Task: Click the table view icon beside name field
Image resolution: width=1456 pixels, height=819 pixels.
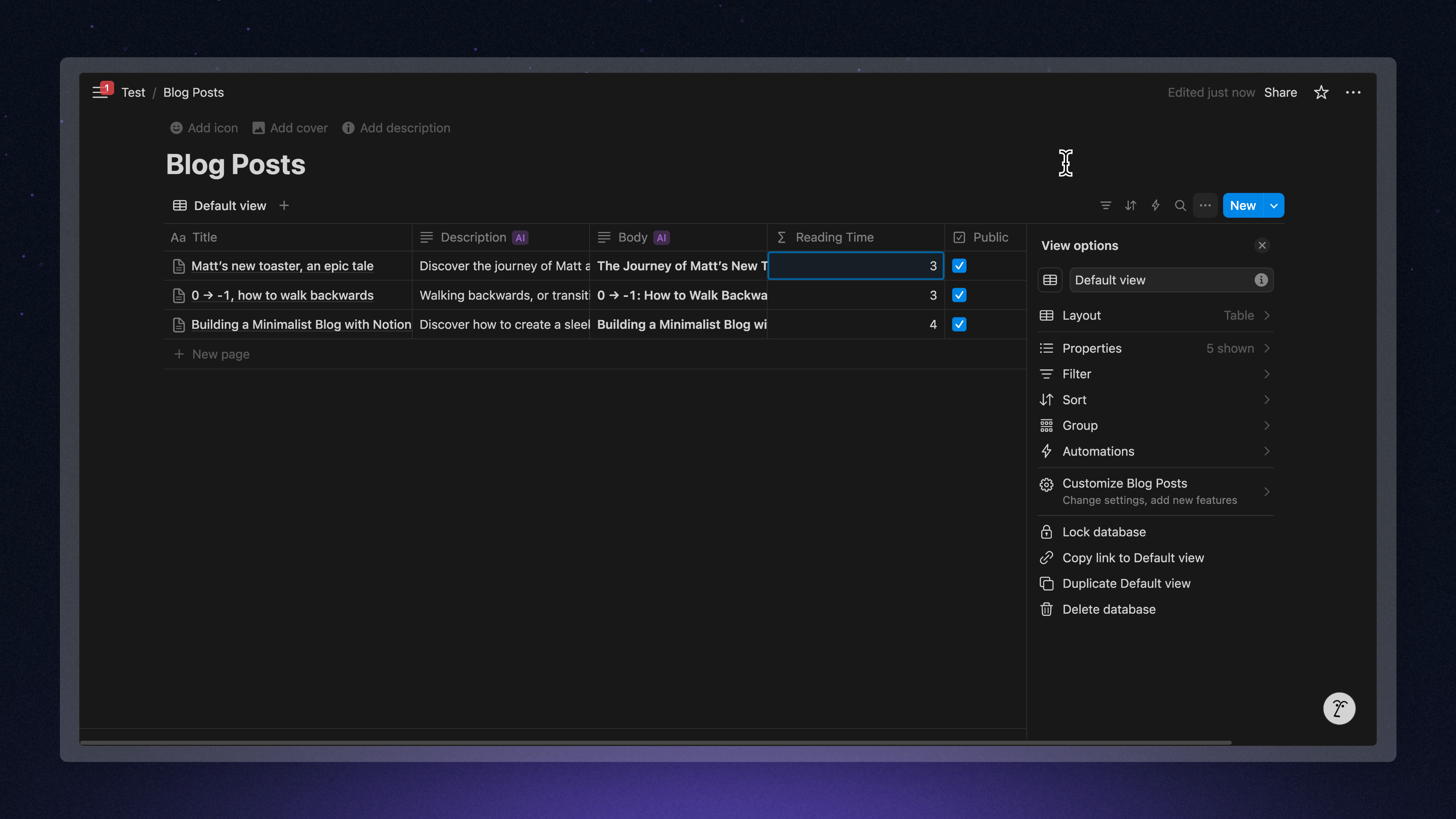Action: (1050, 280)
